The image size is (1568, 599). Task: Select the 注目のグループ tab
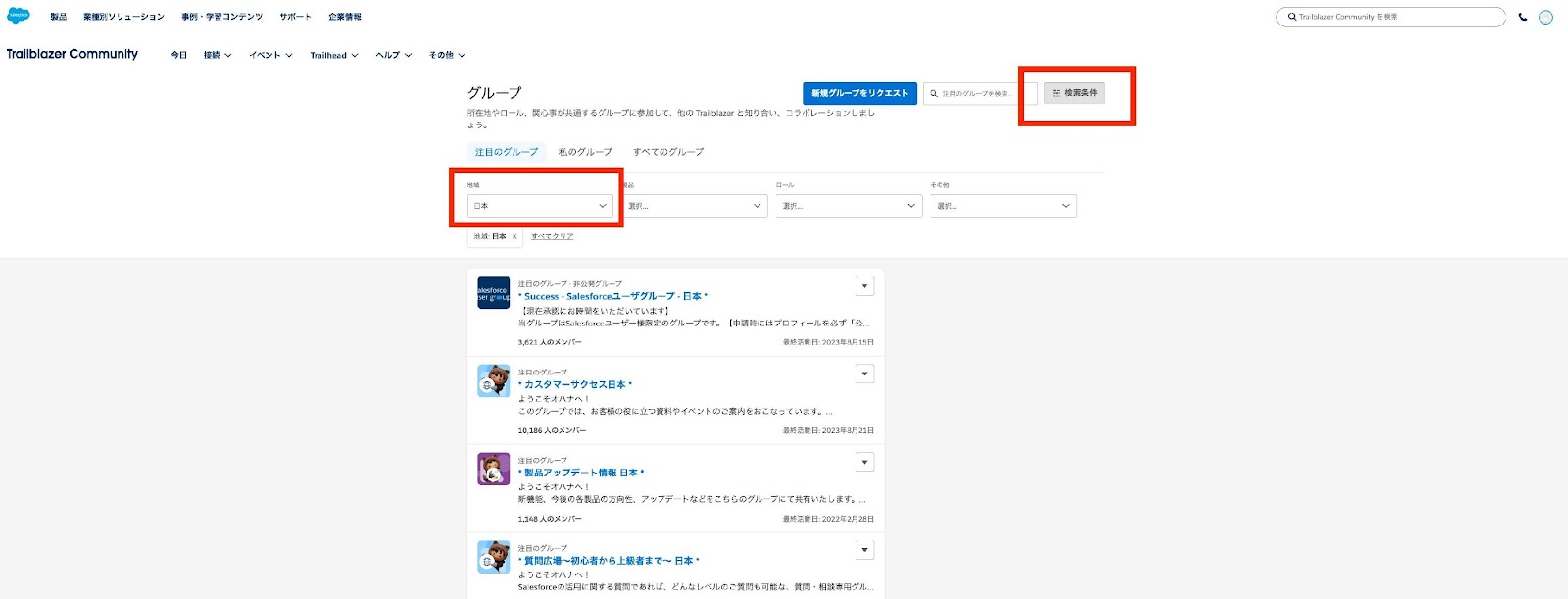507,152
